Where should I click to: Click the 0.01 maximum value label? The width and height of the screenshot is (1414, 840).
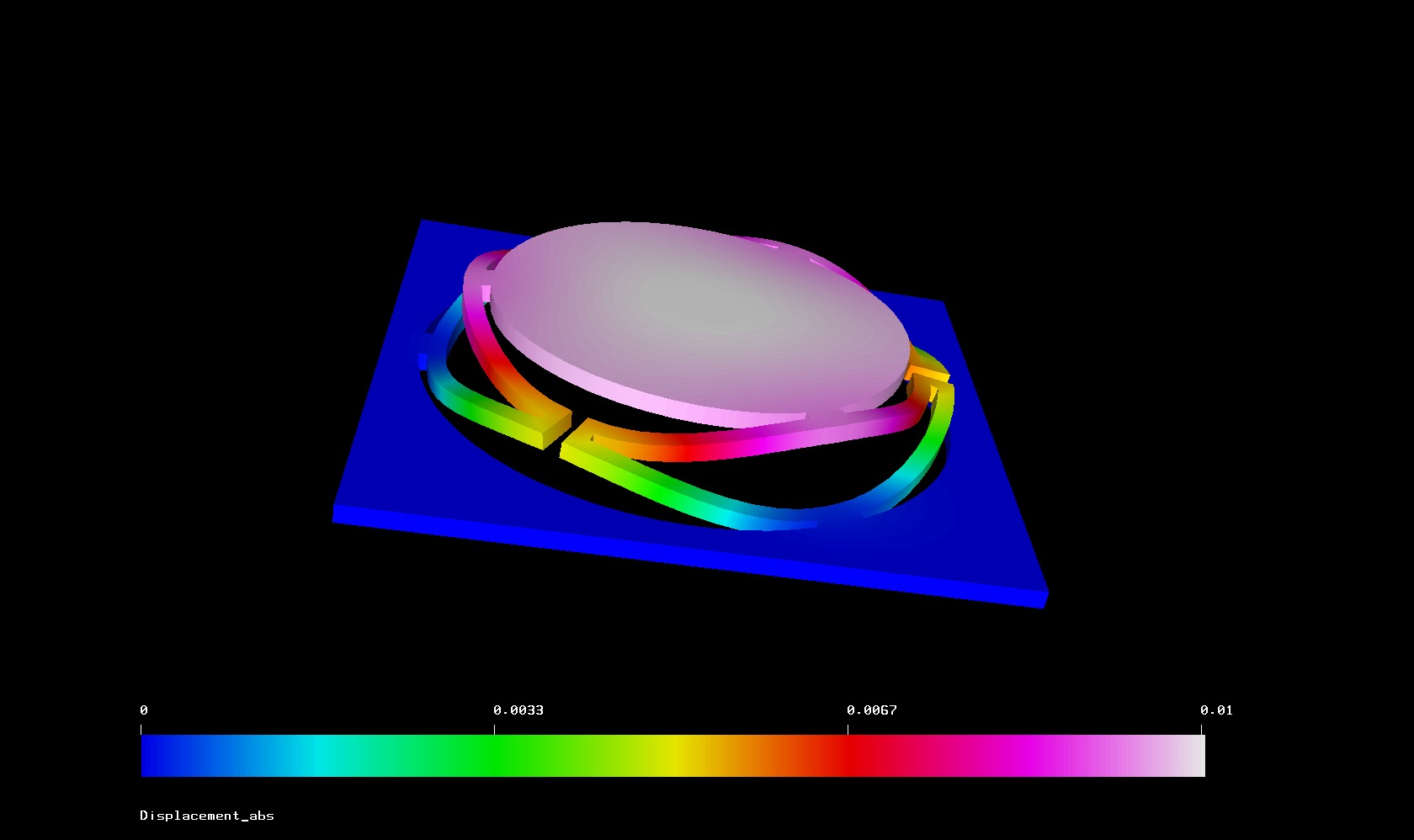[x=1215, y=710]
